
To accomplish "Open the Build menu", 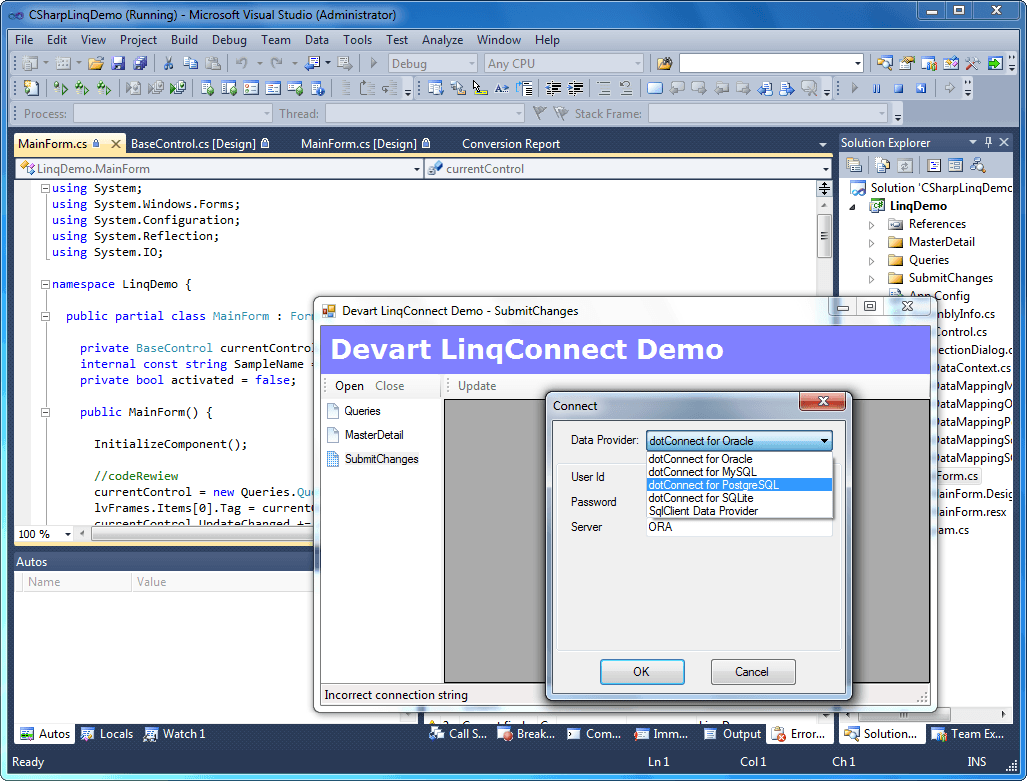I will pos(184,40).
